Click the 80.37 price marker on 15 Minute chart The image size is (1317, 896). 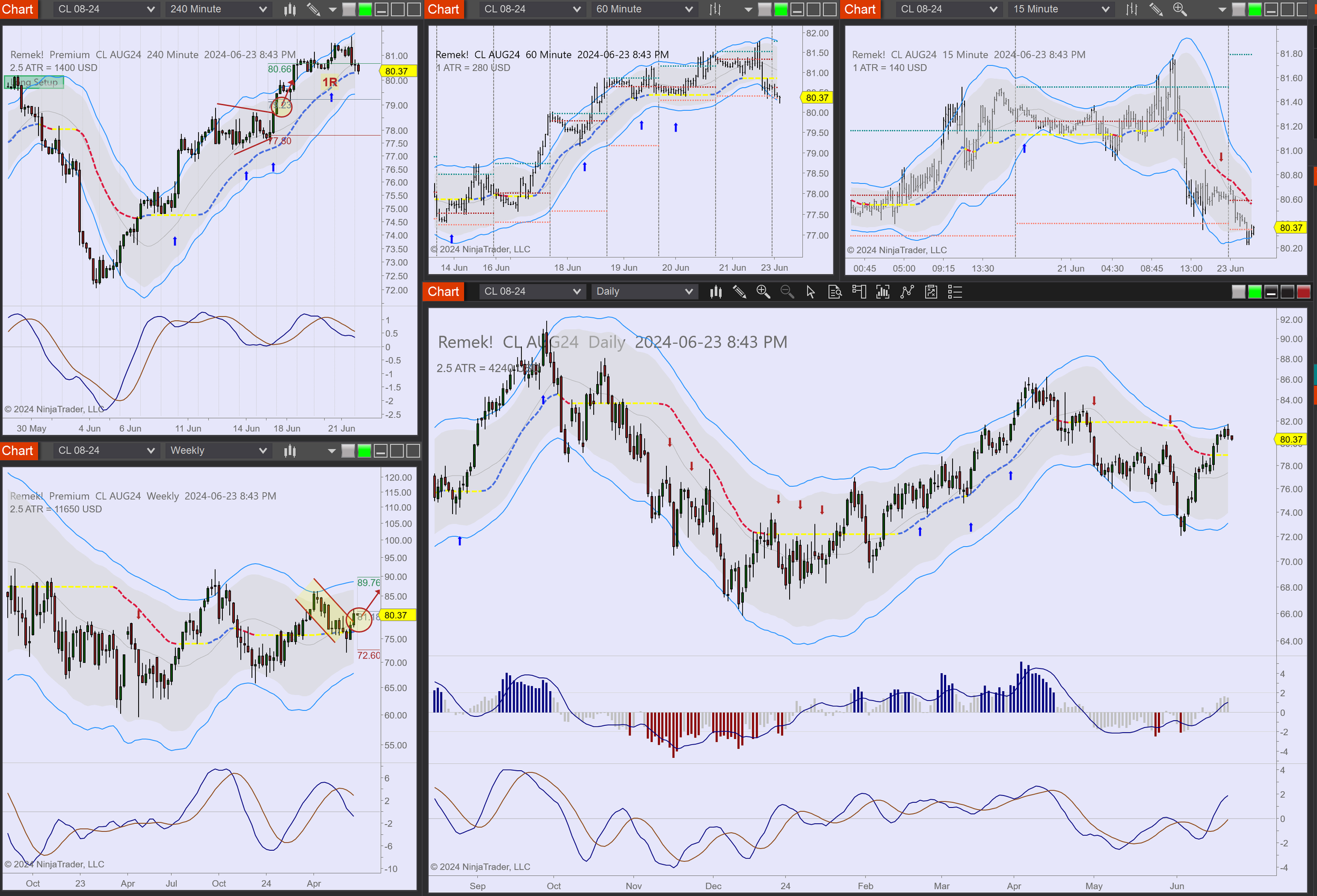click(1291, 227)
